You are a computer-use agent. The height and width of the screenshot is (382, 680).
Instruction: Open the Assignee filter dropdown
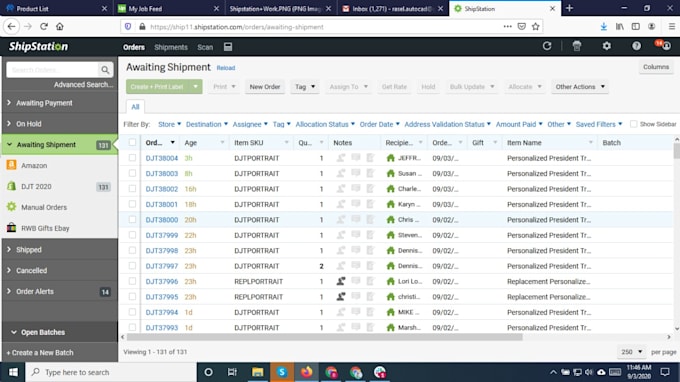[x=250, y=124]
